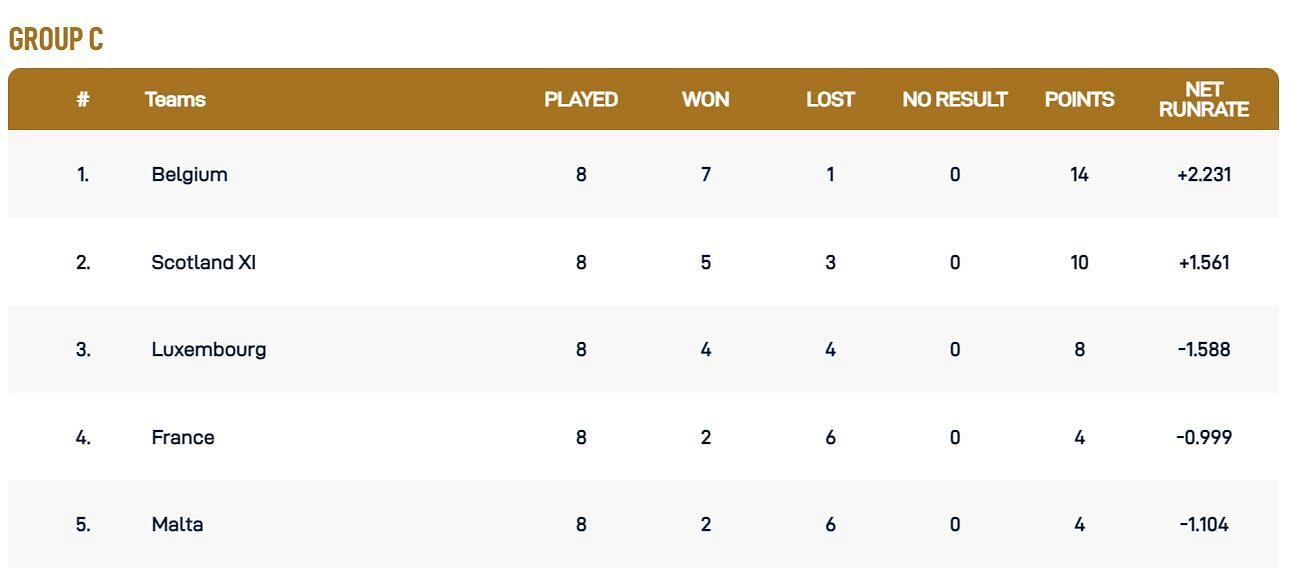
Task: Click the WON column header
Action: (706, 99)
